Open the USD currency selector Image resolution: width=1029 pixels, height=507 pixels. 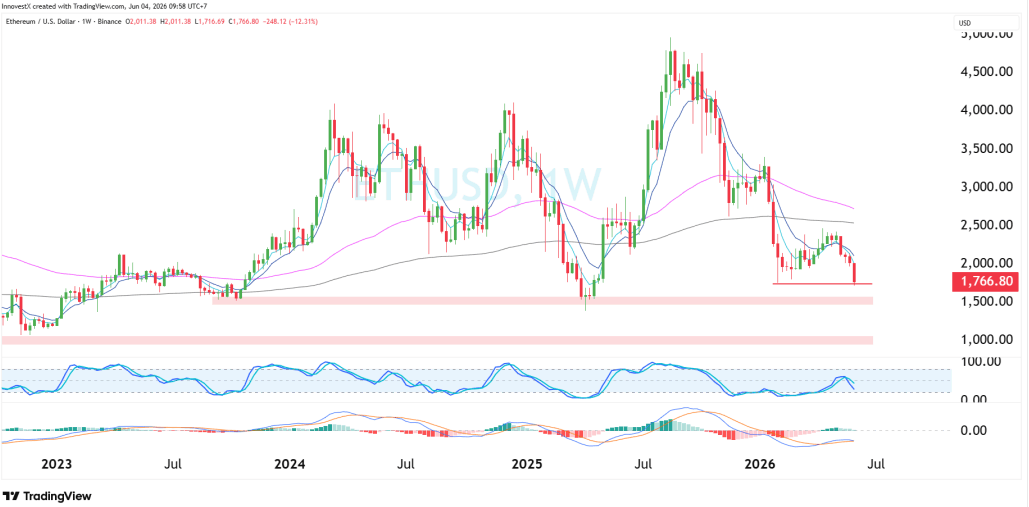(x=964, y=24)
